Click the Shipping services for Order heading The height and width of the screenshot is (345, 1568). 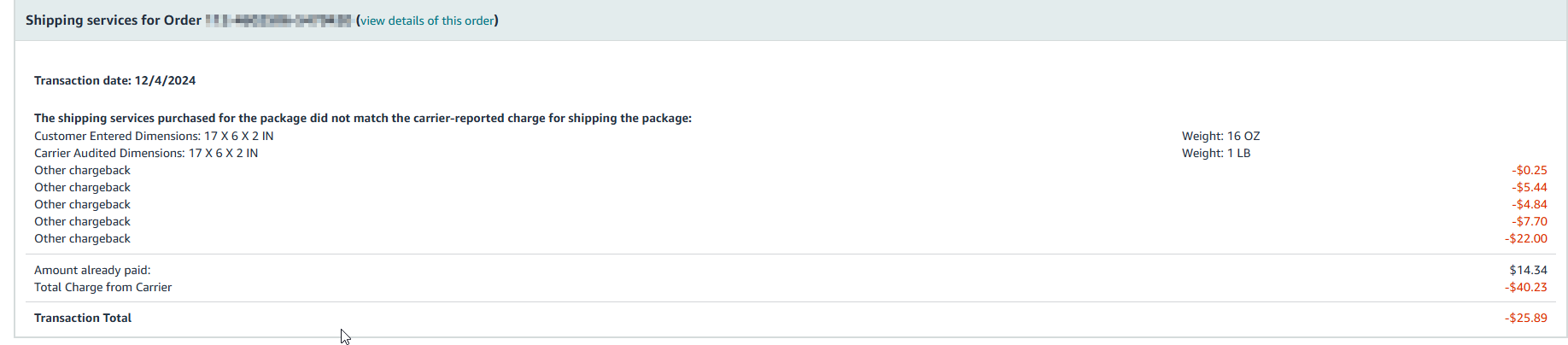(114, 20)
